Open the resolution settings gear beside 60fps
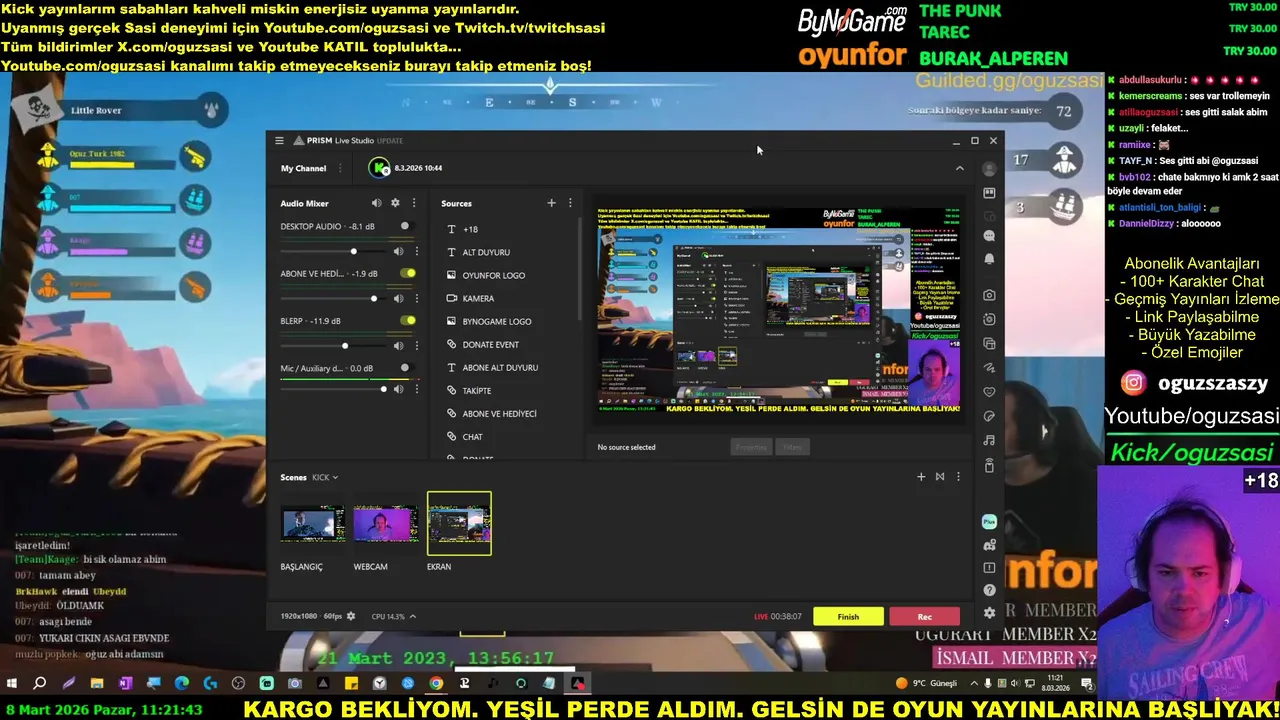 pyautogui.click(x=351, y=616)
